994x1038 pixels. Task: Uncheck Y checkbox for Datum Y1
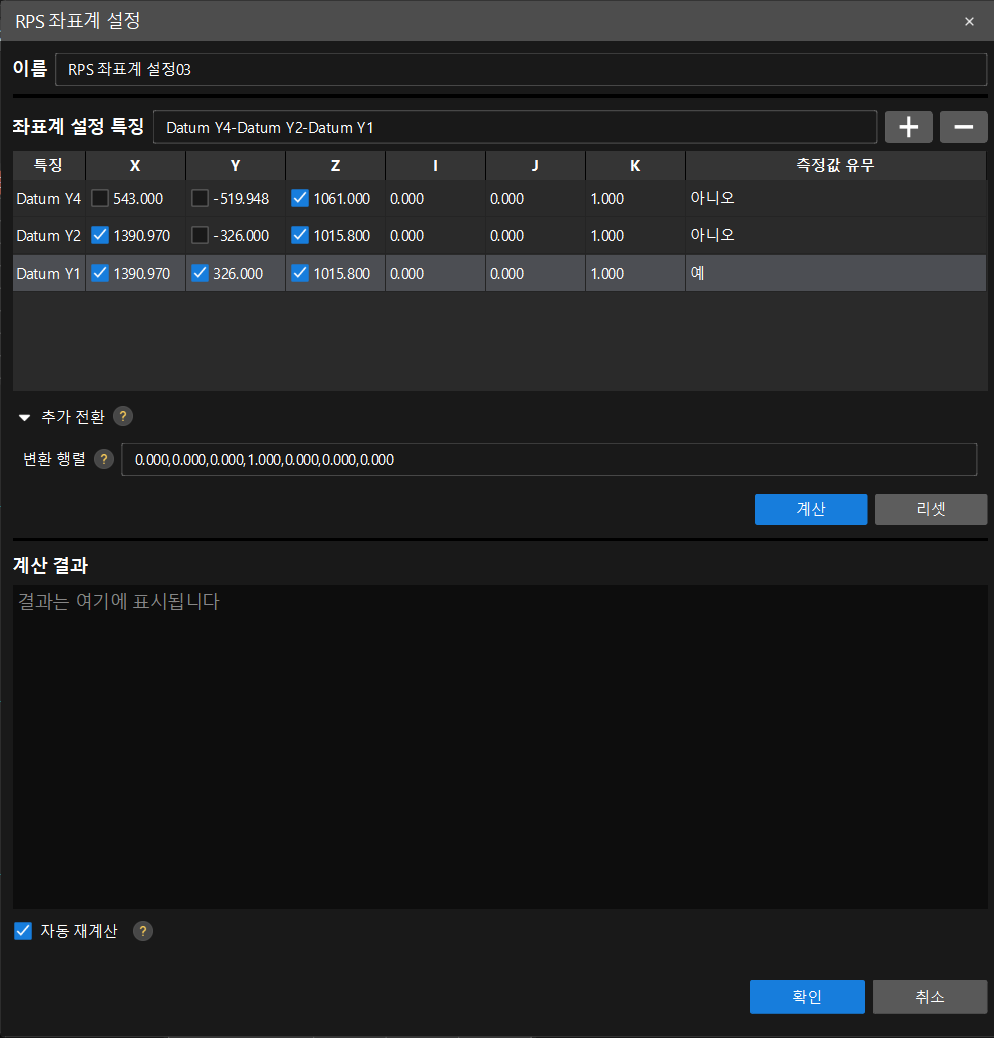coord(200,273)
